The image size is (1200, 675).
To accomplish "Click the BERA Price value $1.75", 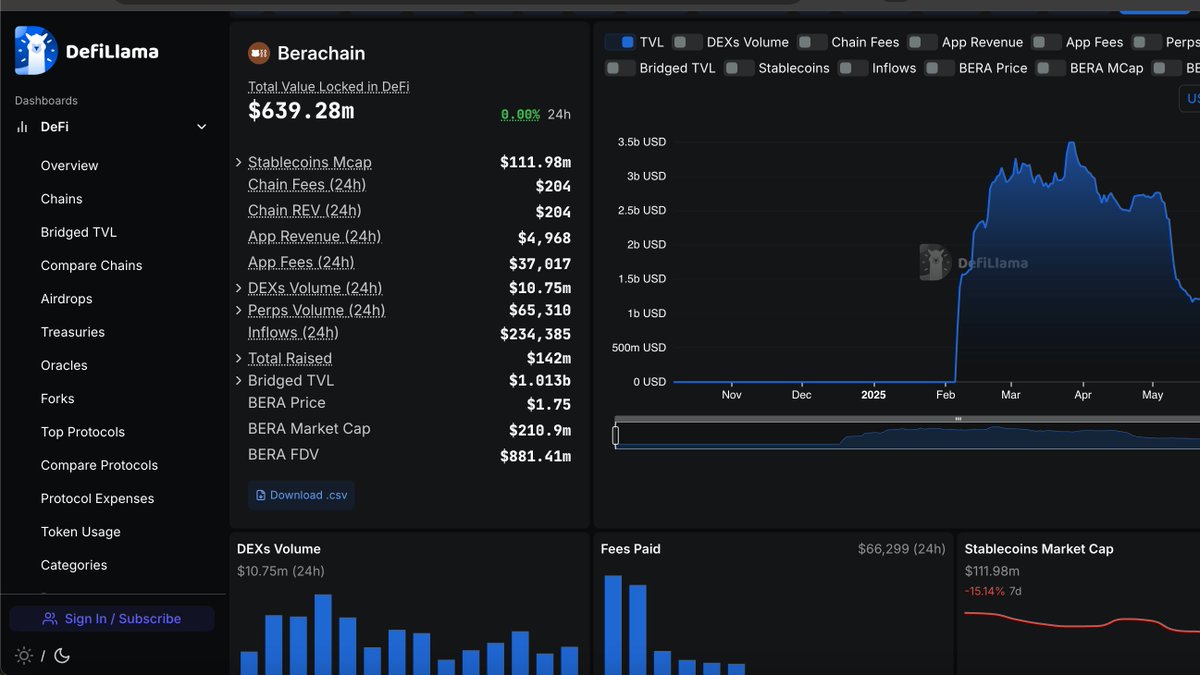I will [x=549, y=405].
